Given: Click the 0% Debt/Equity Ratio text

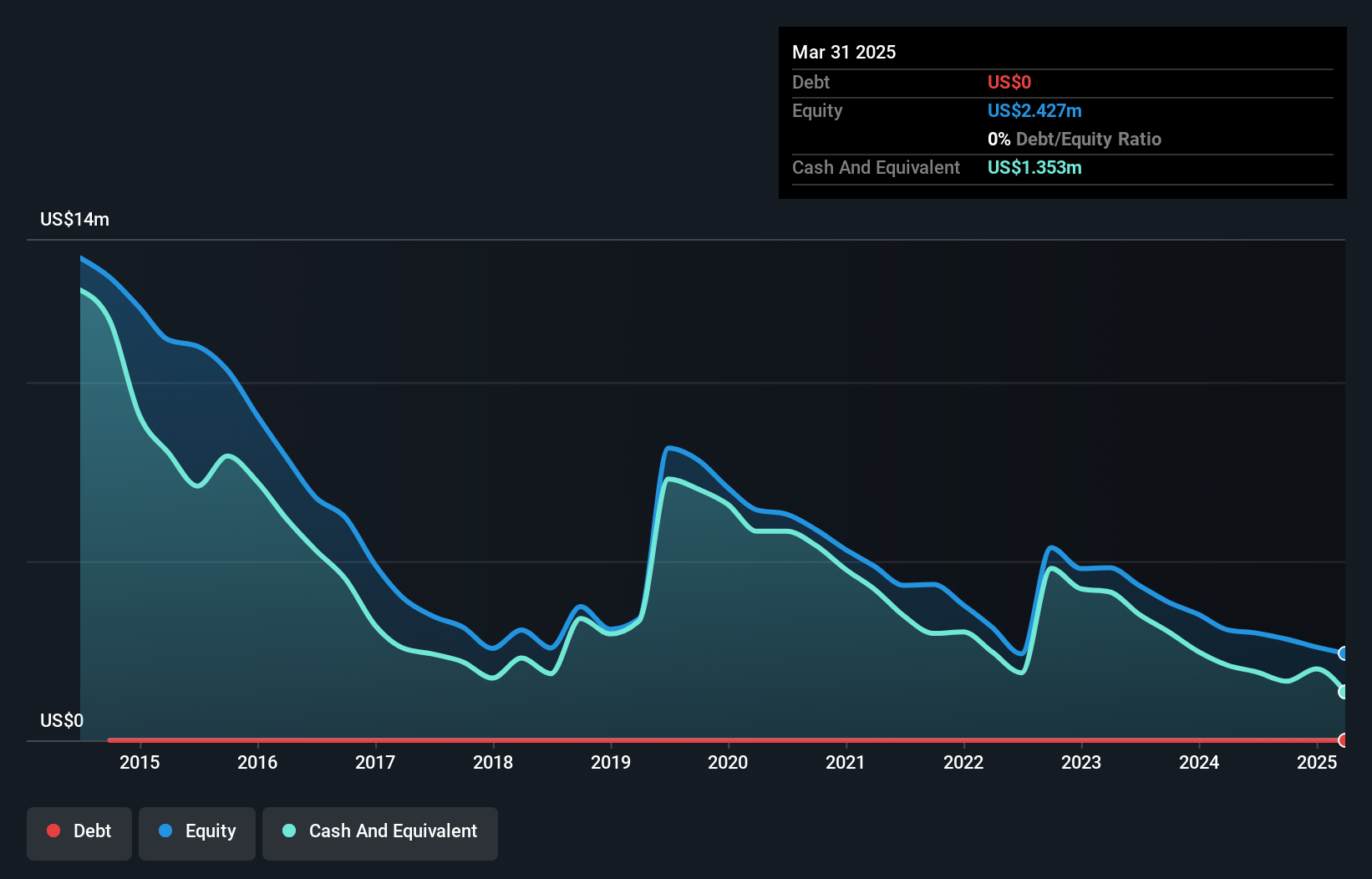Looking at the screenshot, I should (x=1075, y=139).
